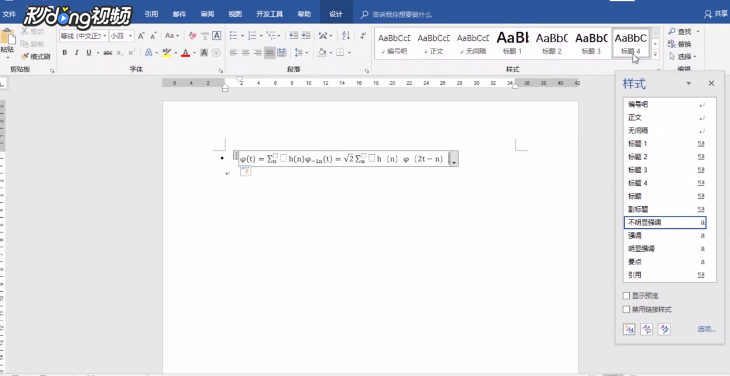Open the change case Aa dropdown
Viewport: 730px width, 376px height.
[172, 36]
